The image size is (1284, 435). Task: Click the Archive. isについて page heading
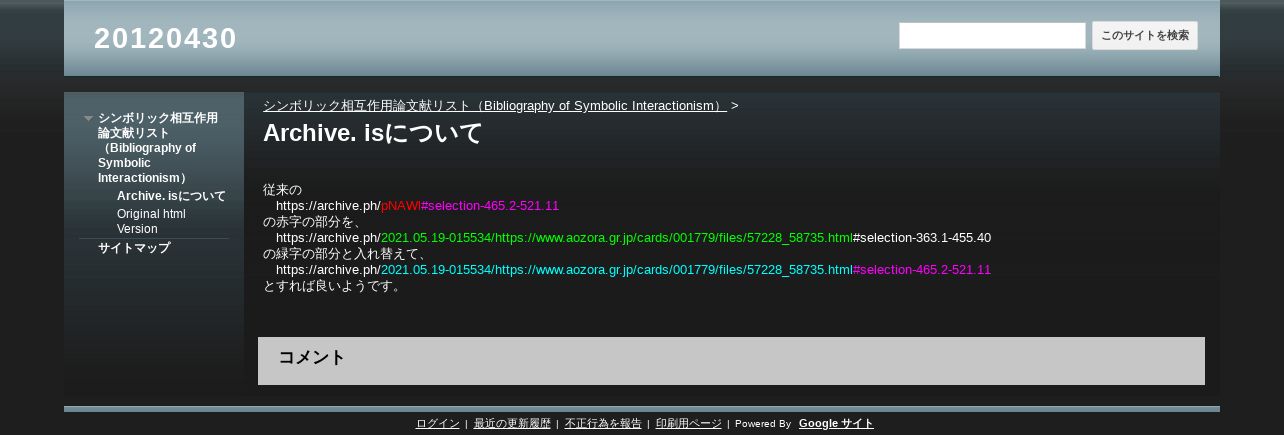click(373, 133)
